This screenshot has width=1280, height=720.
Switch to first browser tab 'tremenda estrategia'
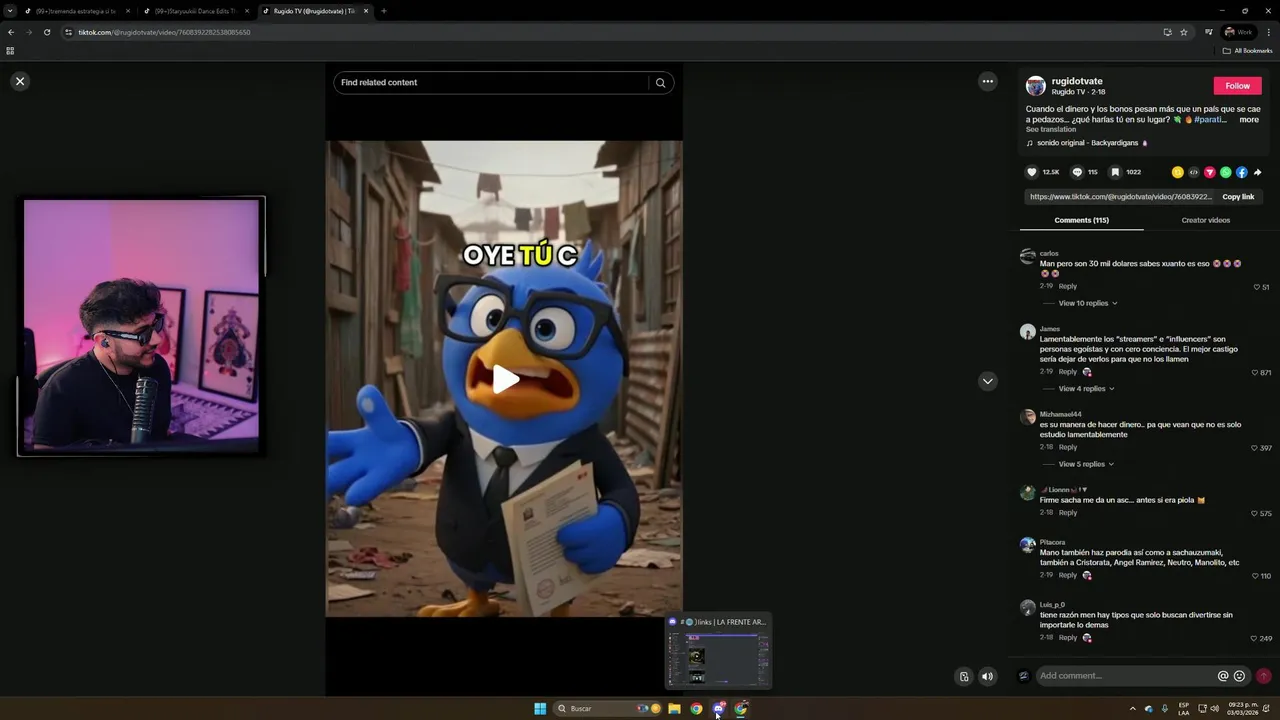pyautogui.click(x=75, y=11)
